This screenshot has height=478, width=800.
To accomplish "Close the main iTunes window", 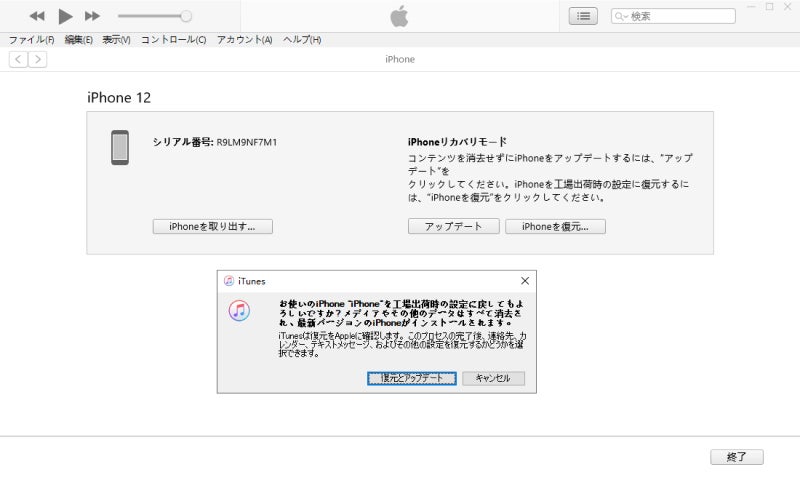I will [x=787, y=7].
